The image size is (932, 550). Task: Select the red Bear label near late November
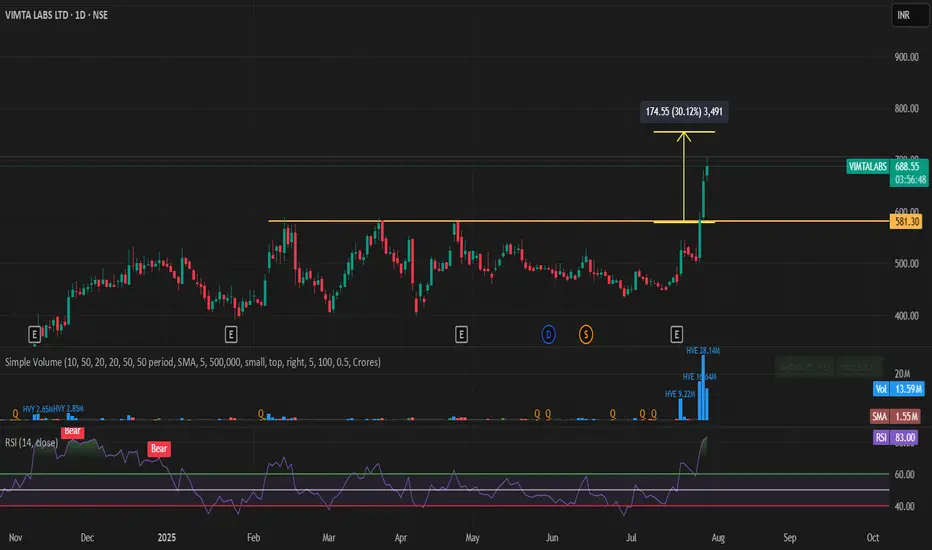pyautogui.click(x=73, y=432)
